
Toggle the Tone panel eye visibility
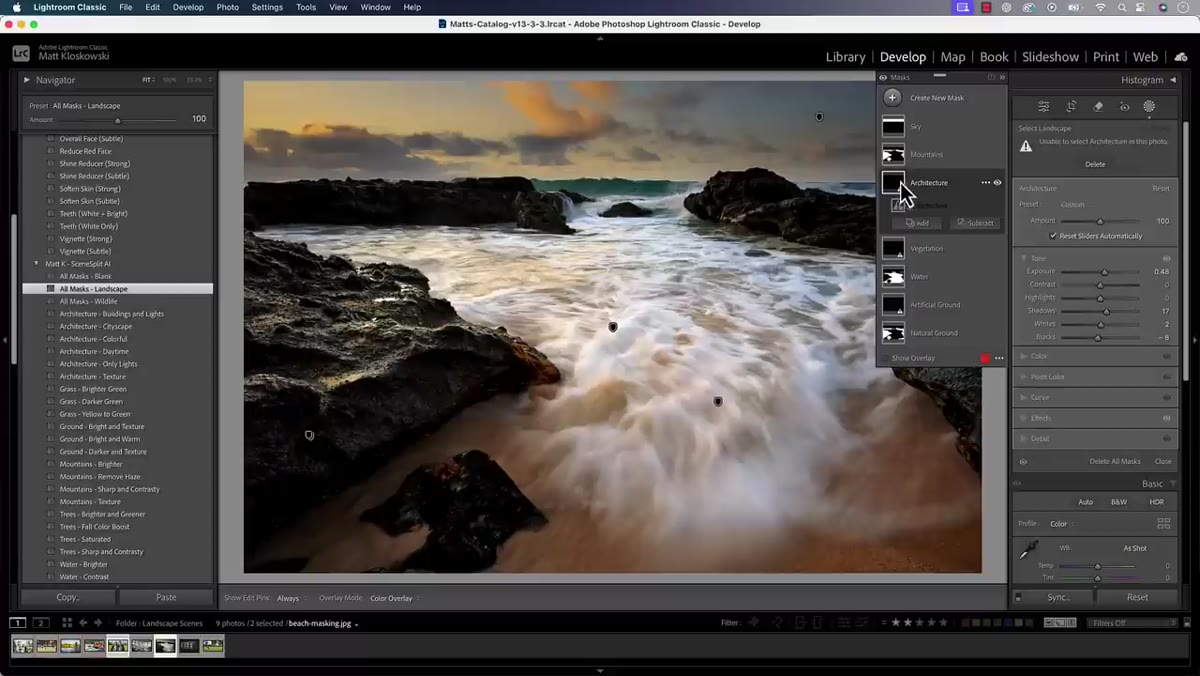[1166, 258]
